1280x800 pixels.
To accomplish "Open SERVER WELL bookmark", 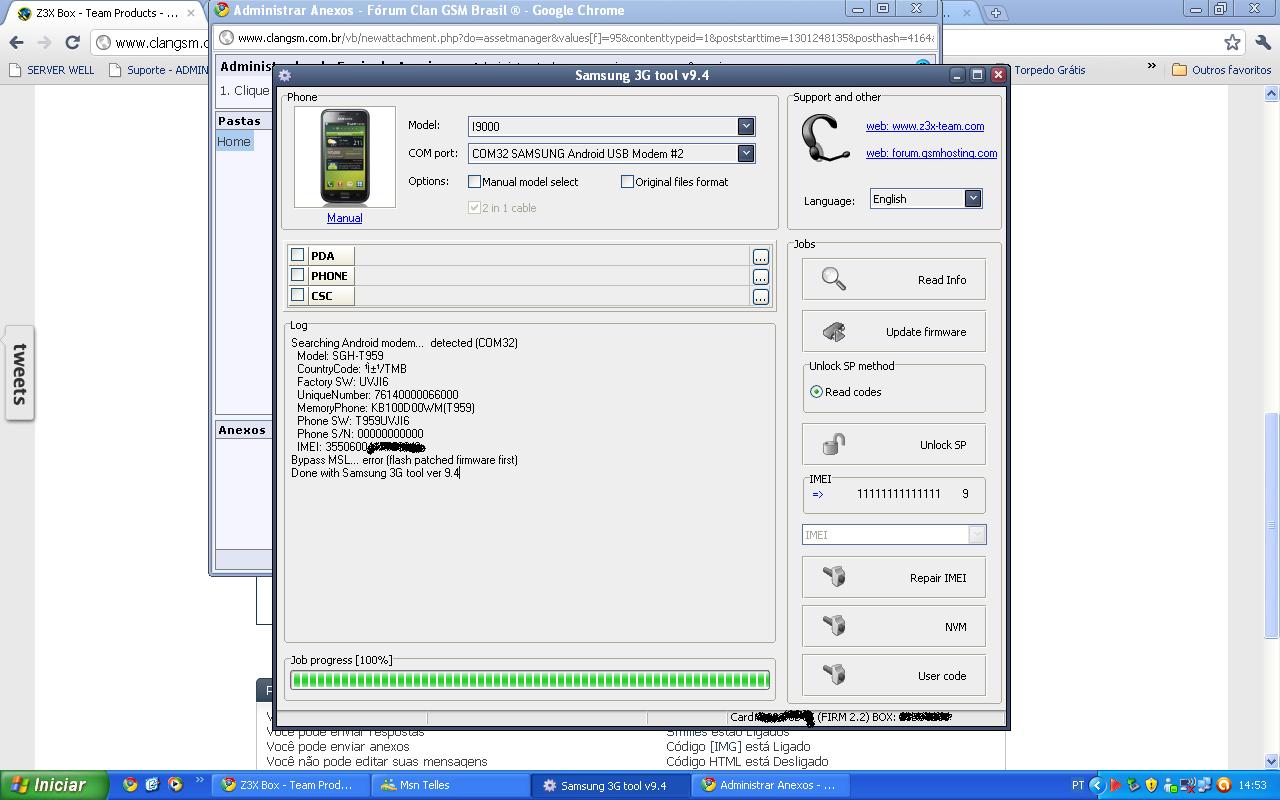I will 51,70.
